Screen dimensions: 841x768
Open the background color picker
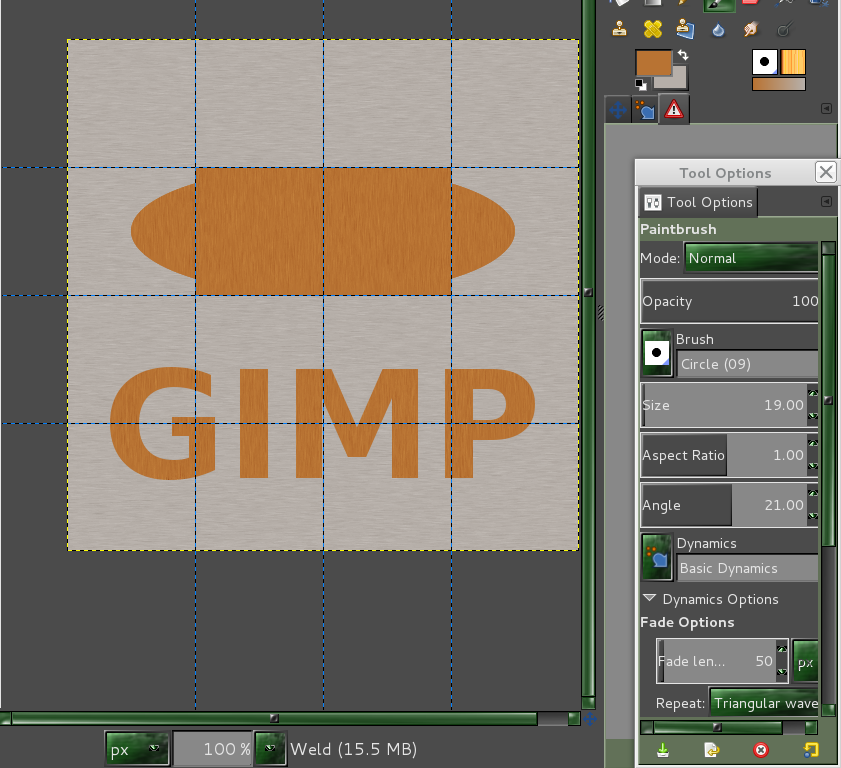(677, 80)
